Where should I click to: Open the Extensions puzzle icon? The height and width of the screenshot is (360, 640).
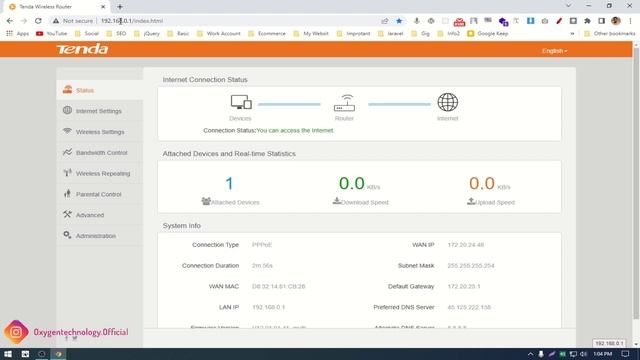click(x=587, y=21)
